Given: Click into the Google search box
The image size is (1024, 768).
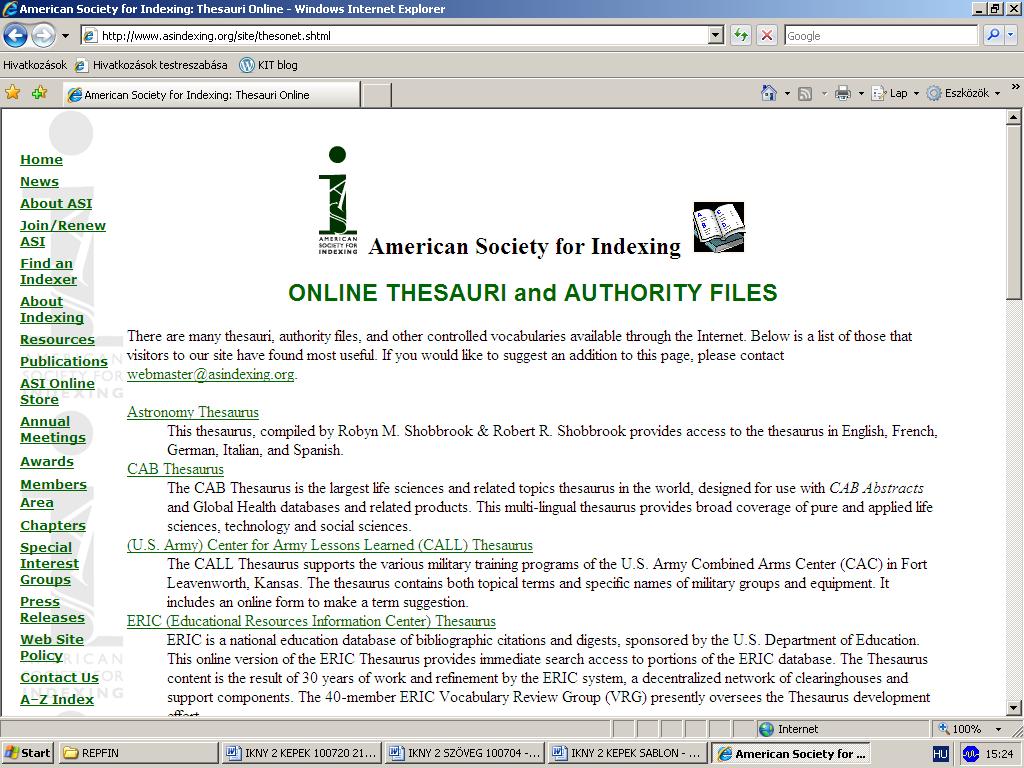Looking at the screenshot, I should (880, 36).
